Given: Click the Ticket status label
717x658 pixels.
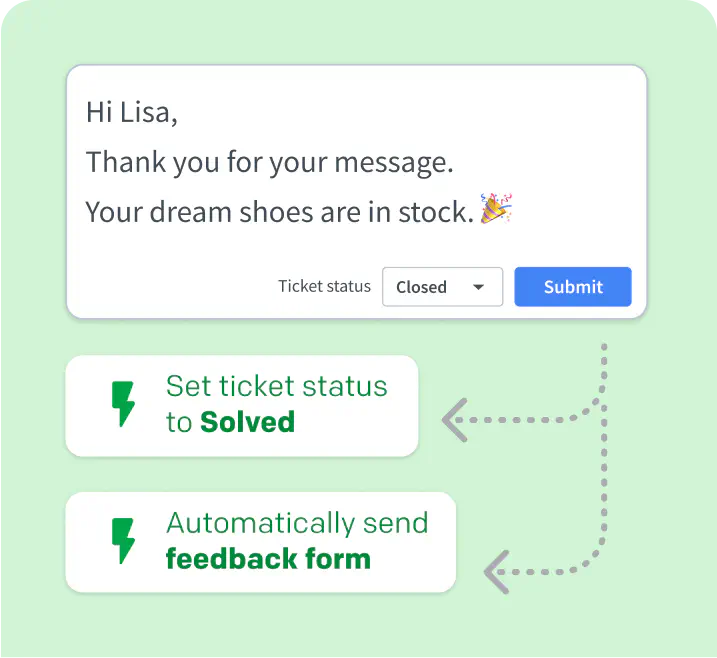Looking at the screenshot, I should [x=324, y=286].
